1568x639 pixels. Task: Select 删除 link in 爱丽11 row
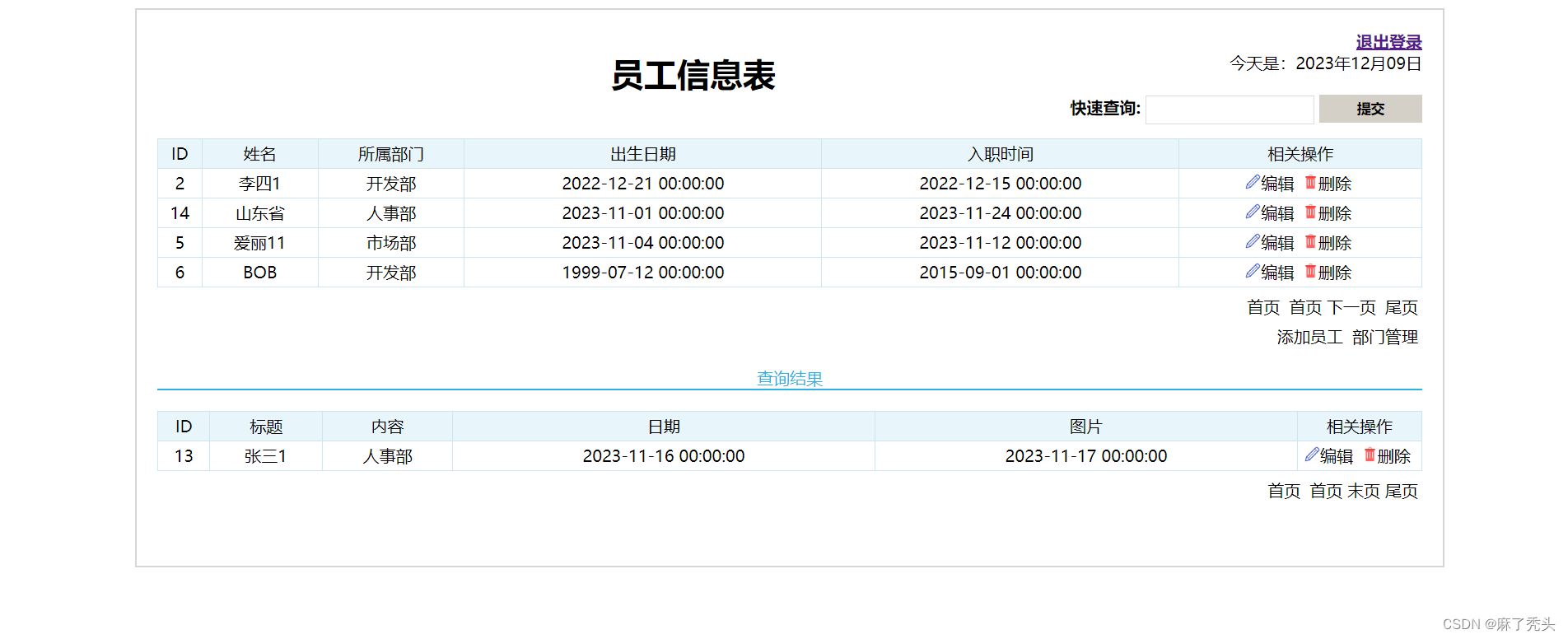[x=1335, y=243]
